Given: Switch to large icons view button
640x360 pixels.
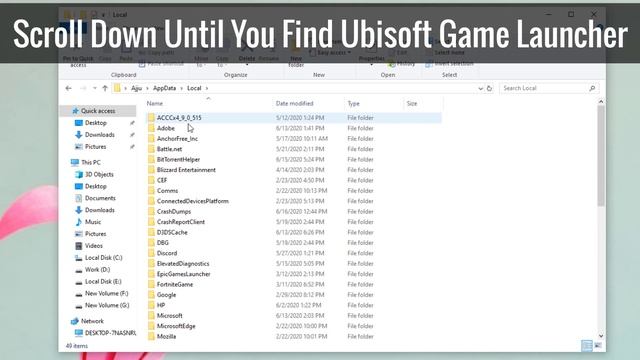Looking at the screenshot, I should click(598, 346).
